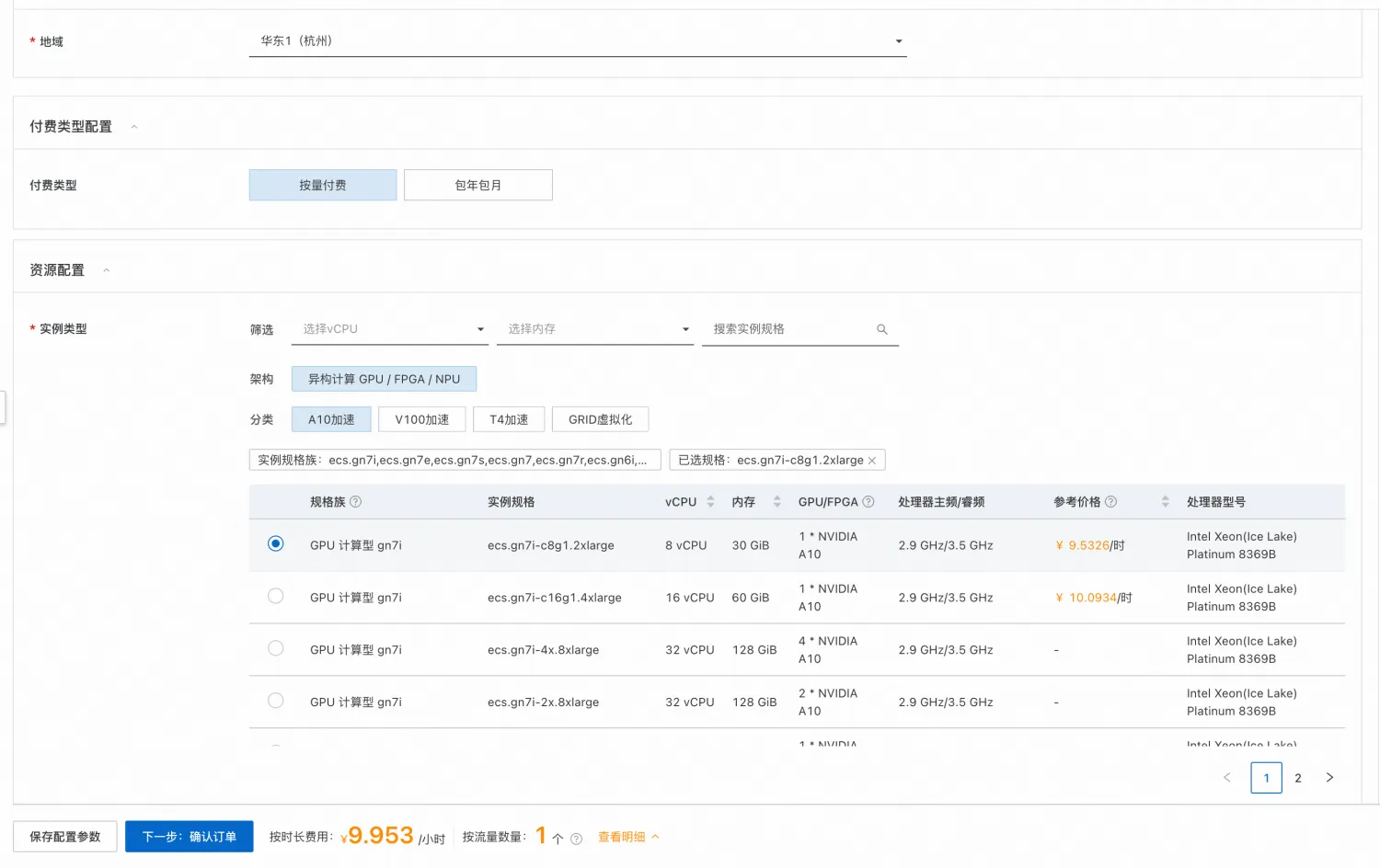The width and height of the screenshot is (1380, 868).
Task: Click the 下一步：确认订单 button
Action: pyautogui.click(x=189, y=836)
